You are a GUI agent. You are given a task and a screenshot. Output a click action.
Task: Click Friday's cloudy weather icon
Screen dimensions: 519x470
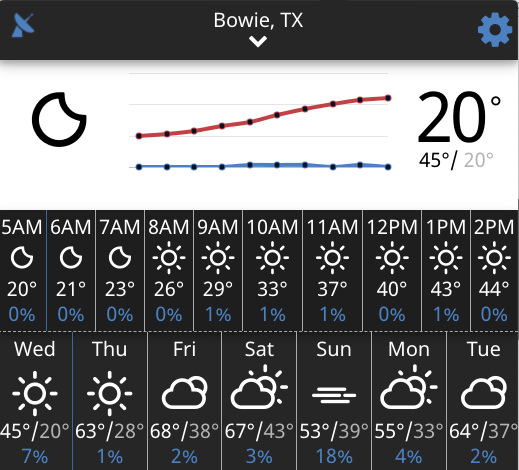pyautogui.click(x=185, y=393)
